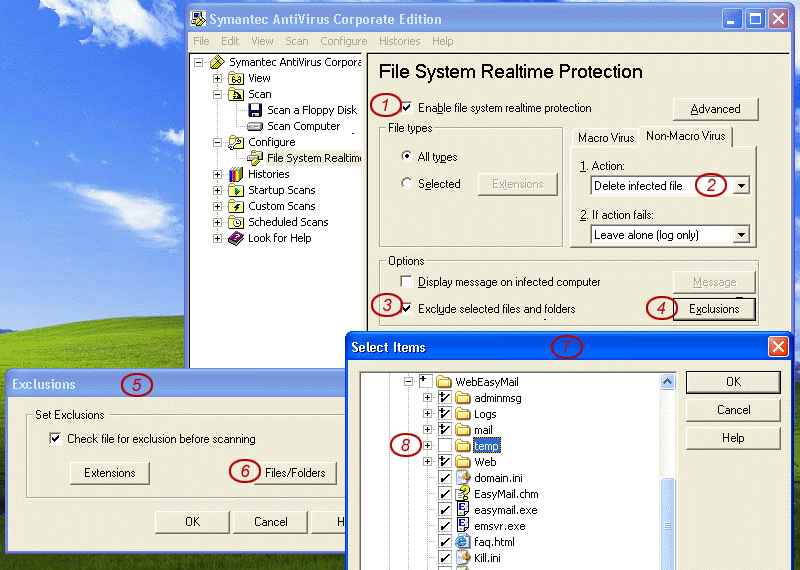Click the Startup Scans folder icon
Viewport: 800px width, 570px height.
point(236,190)
